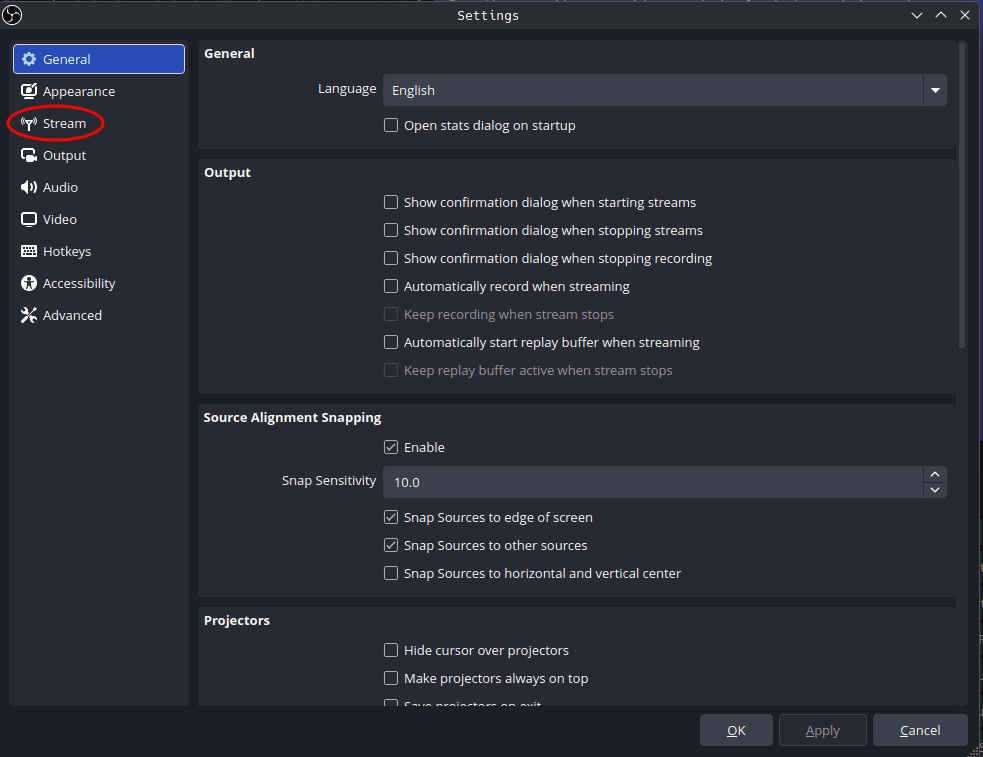Screen dimensions: 983x757
Task: Decrease Snap Sensitivity with down arrow
Action: pyautogui.click(x=935, y=490)
